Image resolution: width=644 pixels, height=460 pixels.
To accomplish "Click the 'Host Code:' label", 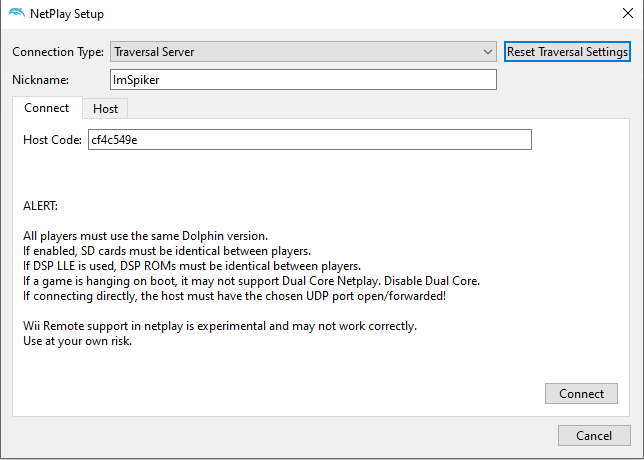I will (52, 140).
